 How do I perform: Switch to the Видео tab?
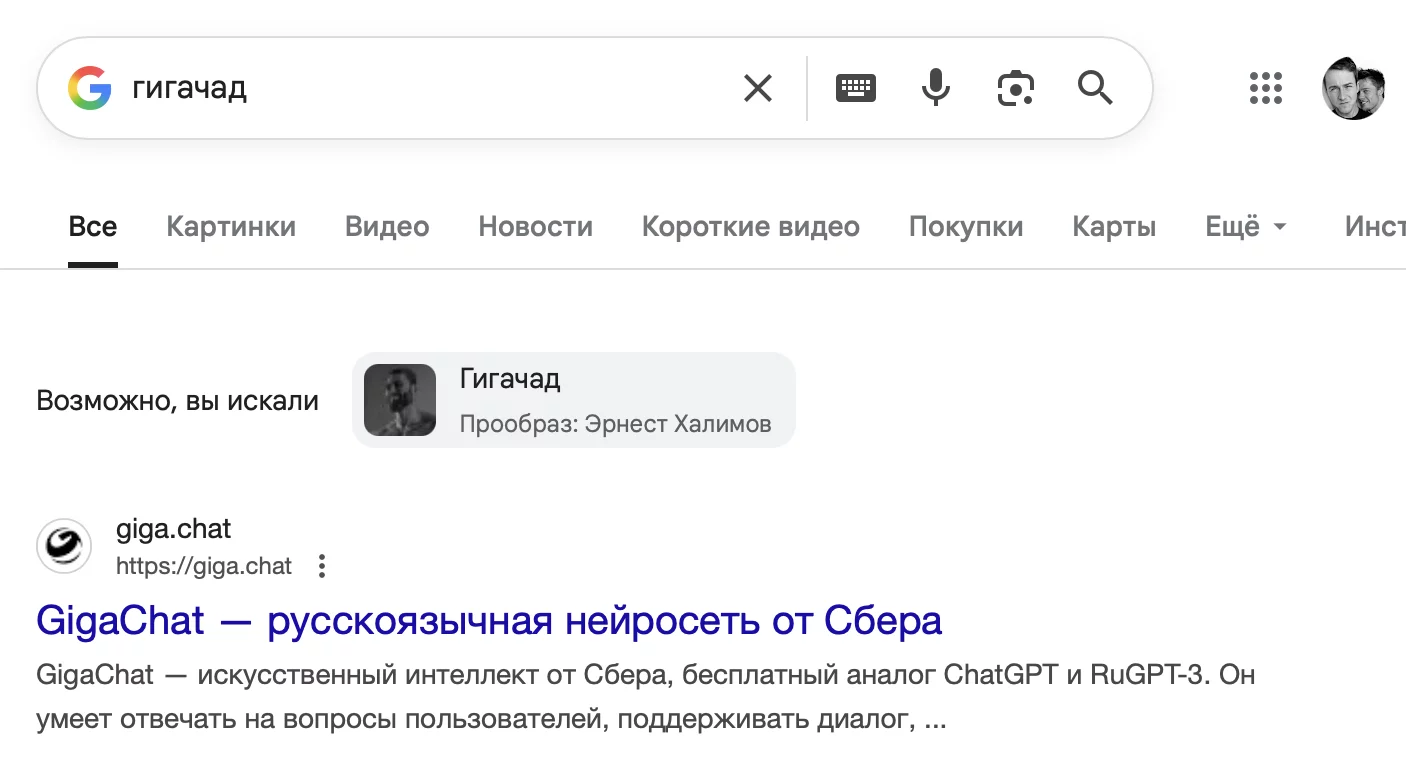387,227
